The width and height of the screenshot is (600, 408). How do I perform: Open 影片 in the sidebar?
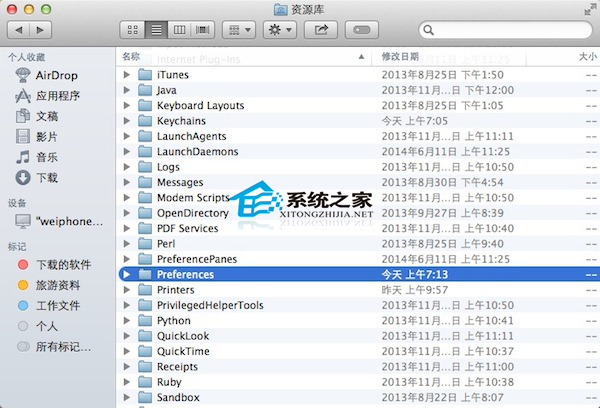pyautogui.click(x=37, y=136)
